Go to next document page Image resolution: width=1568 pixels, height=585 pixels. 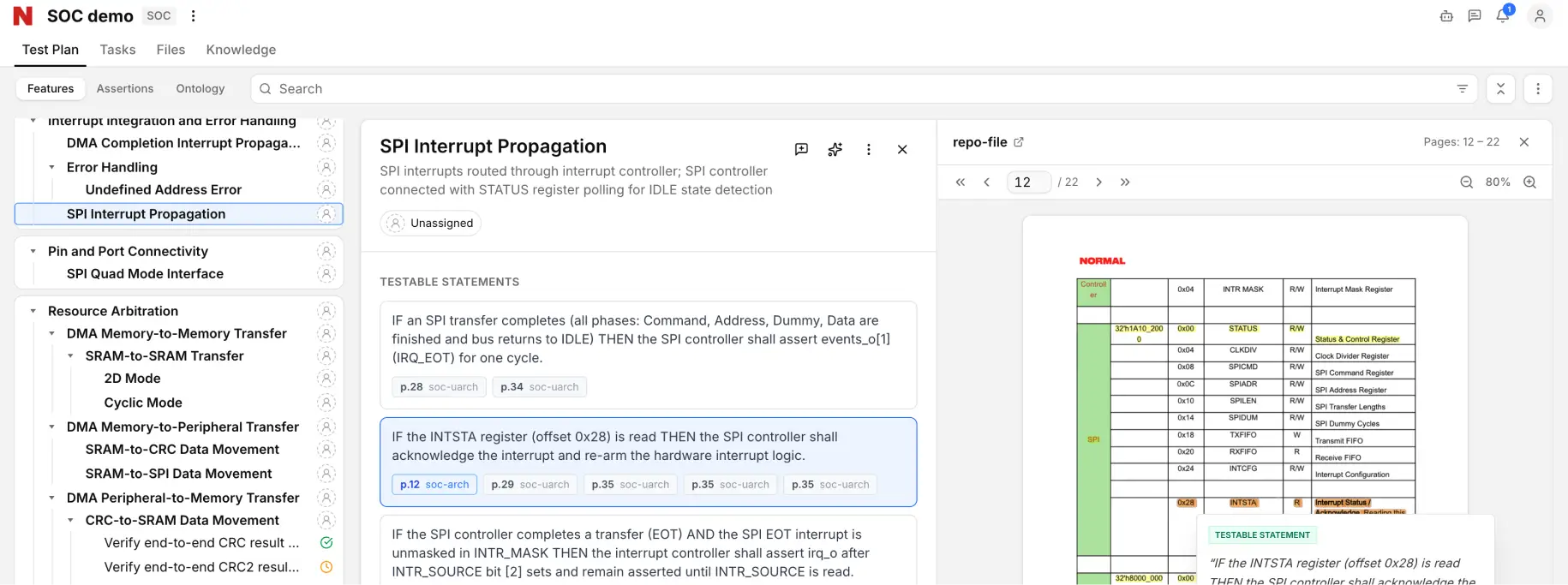(1099, 182)
